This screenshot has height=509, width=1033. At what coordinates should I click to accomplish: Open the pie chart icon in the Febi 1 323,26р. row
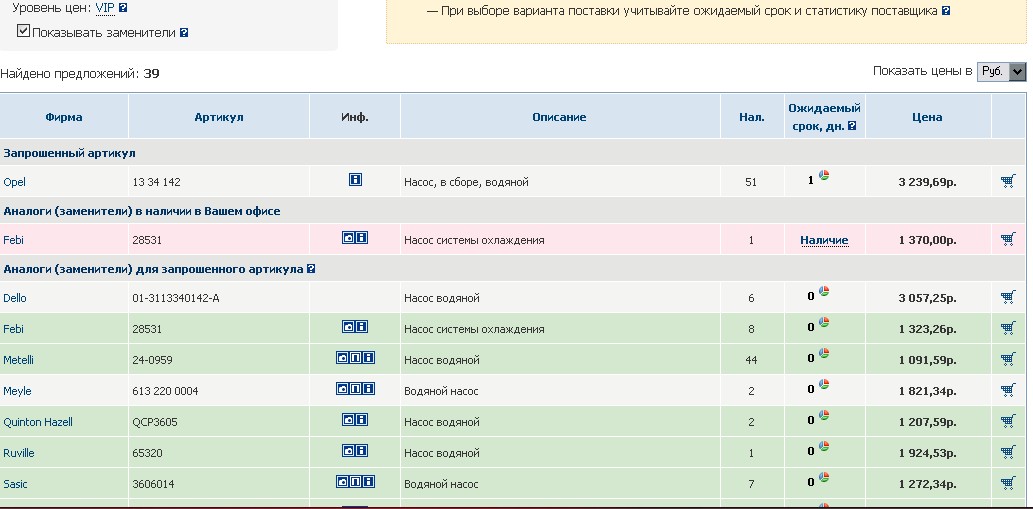[x=824, y=322]
